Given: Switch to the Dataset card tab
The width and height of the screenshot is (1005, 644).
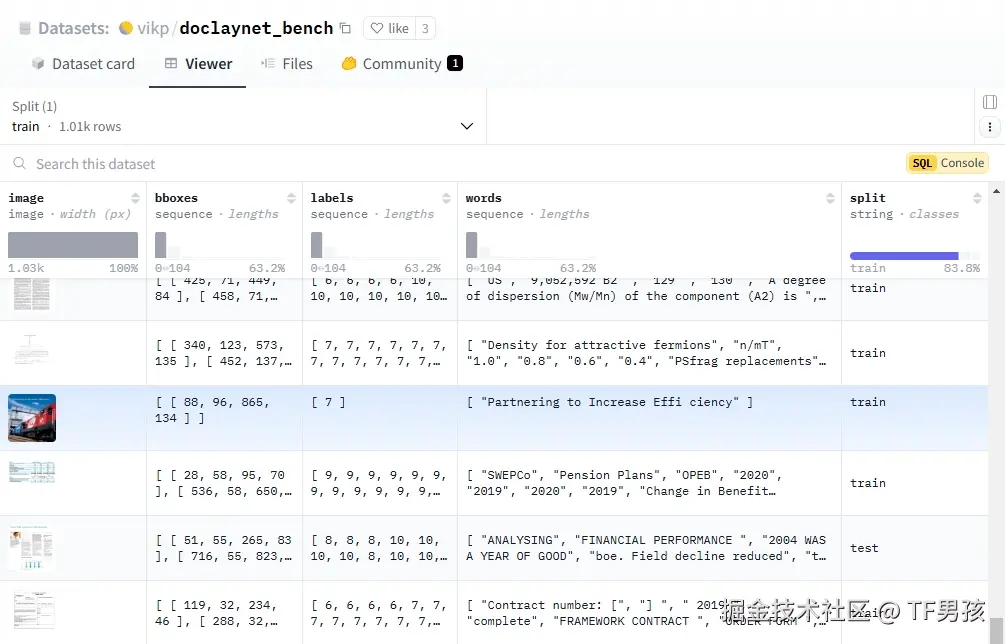Looking at the screenshot, I should pyautogui.click(x=84, y=63).
